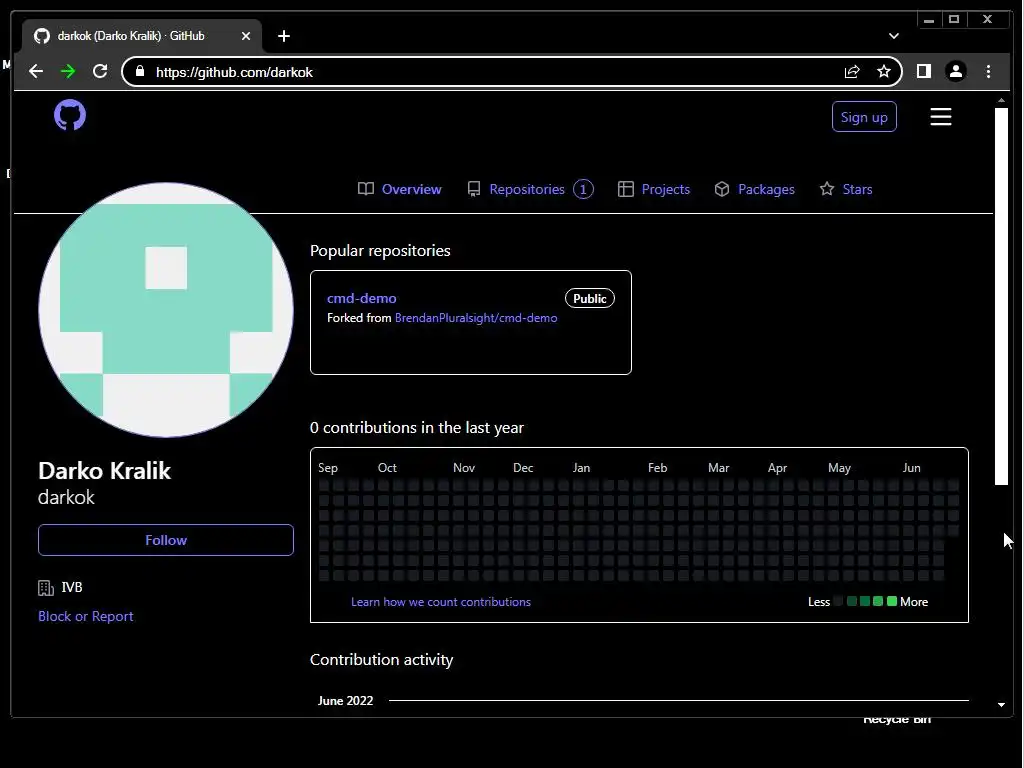Click the Sign up button
1024x768 pixels.
(864, 117)
